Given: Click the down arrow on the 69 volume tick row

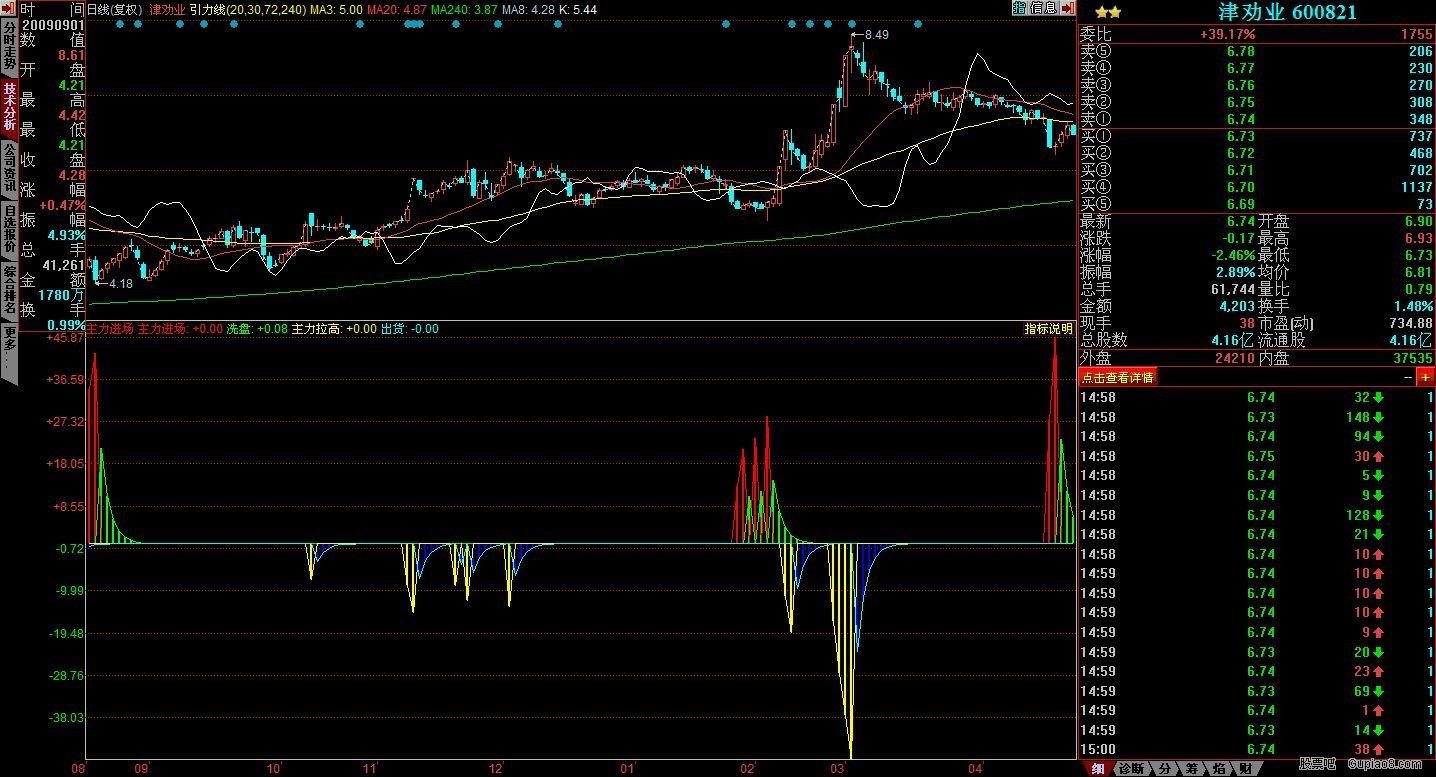Looking at the screenshot, I should (x=1378, y=691).
